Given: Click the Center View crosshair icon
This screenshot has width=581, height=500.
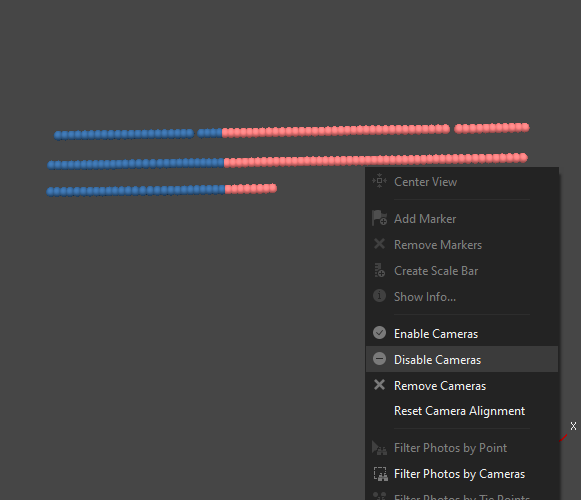Looking at the screenshot, I should tap(379, 181).
